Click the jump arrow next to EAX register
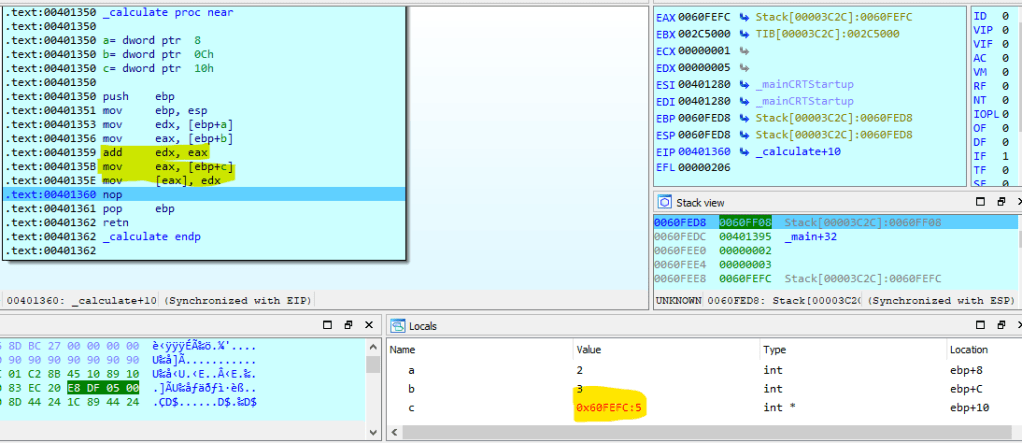Screen dimensions: 1022x443 746,18
